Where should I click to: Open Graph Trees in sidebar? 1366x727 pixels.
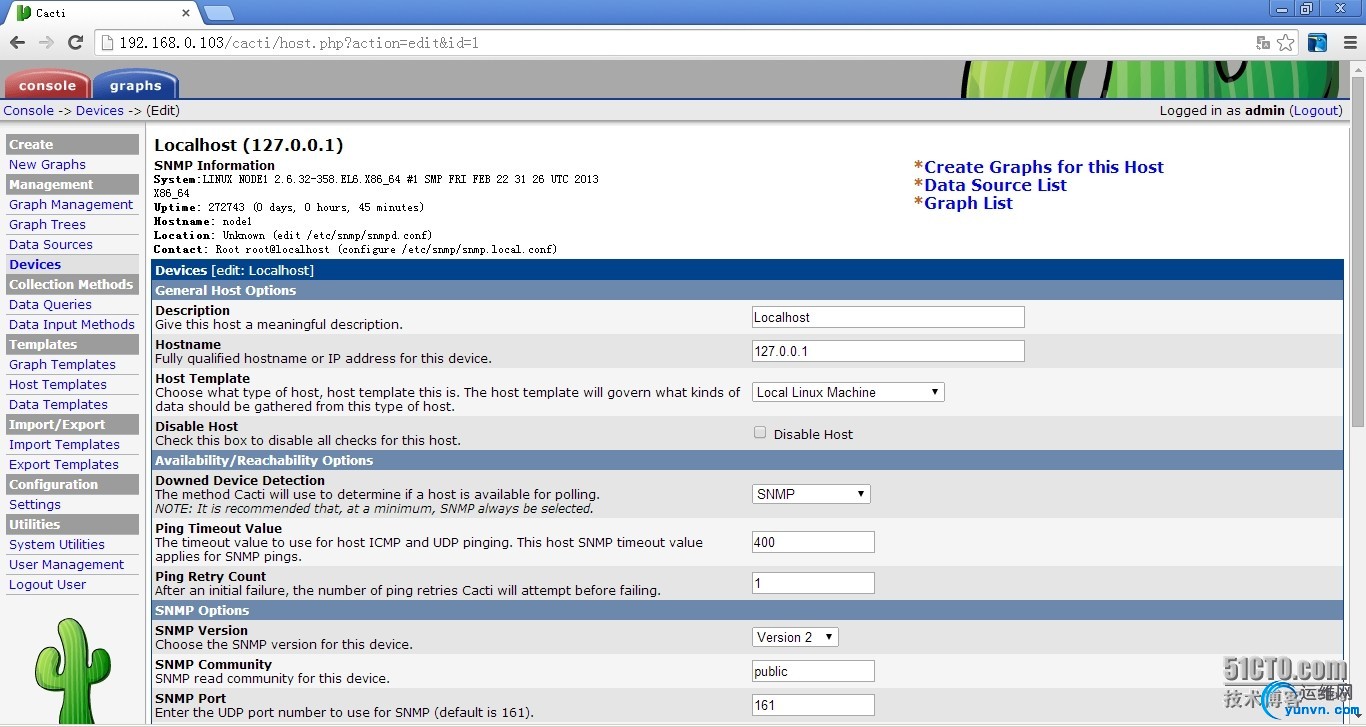point(47,224)
